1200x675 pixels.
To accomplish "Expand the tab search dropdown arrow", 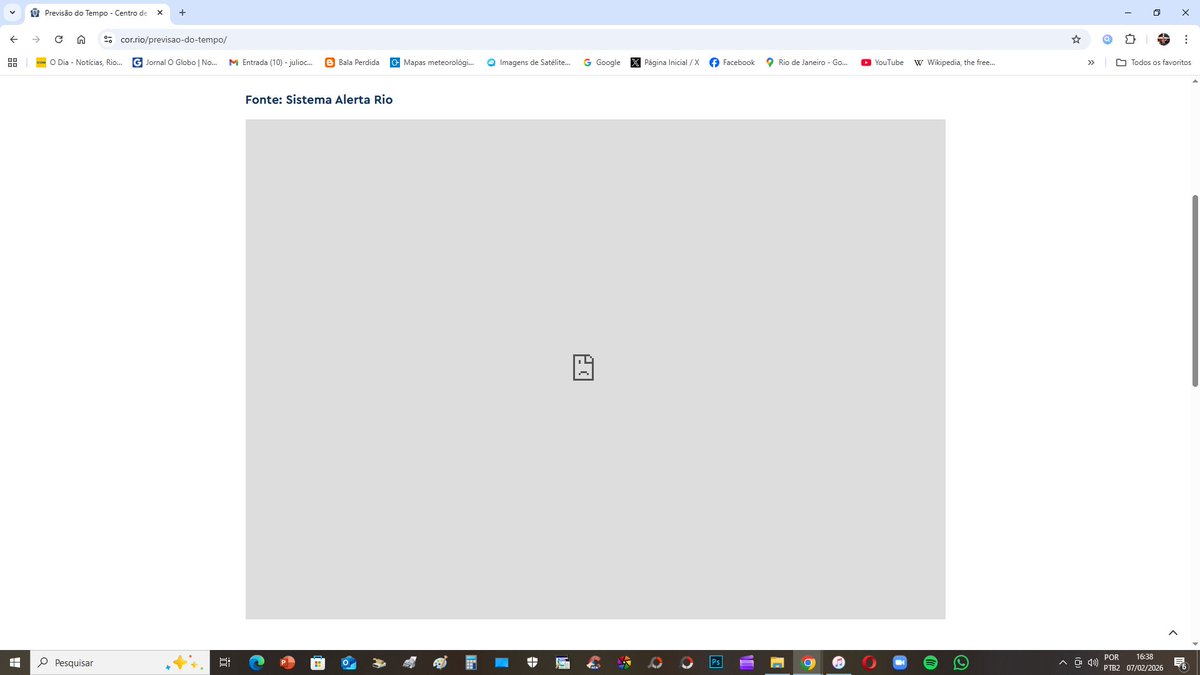I will [x=10, y=12].
